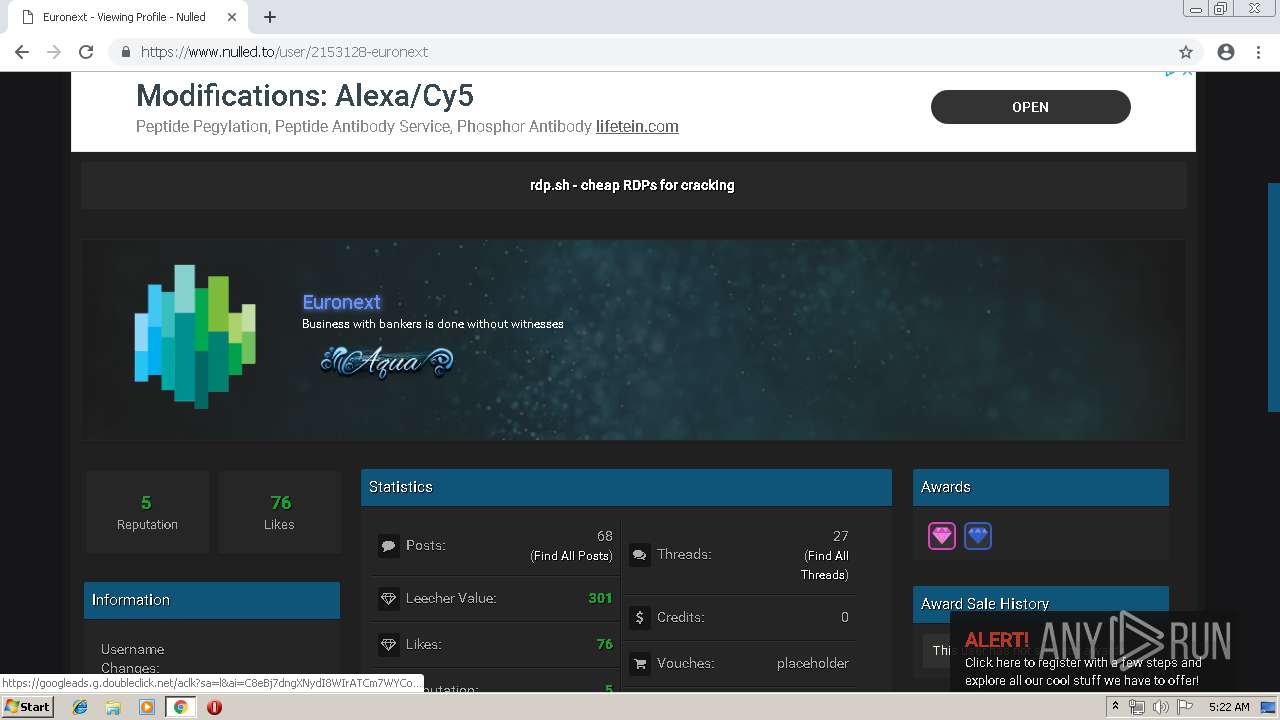
Task: Click the Likes diamond icon in Statistics
Action: 388,645
